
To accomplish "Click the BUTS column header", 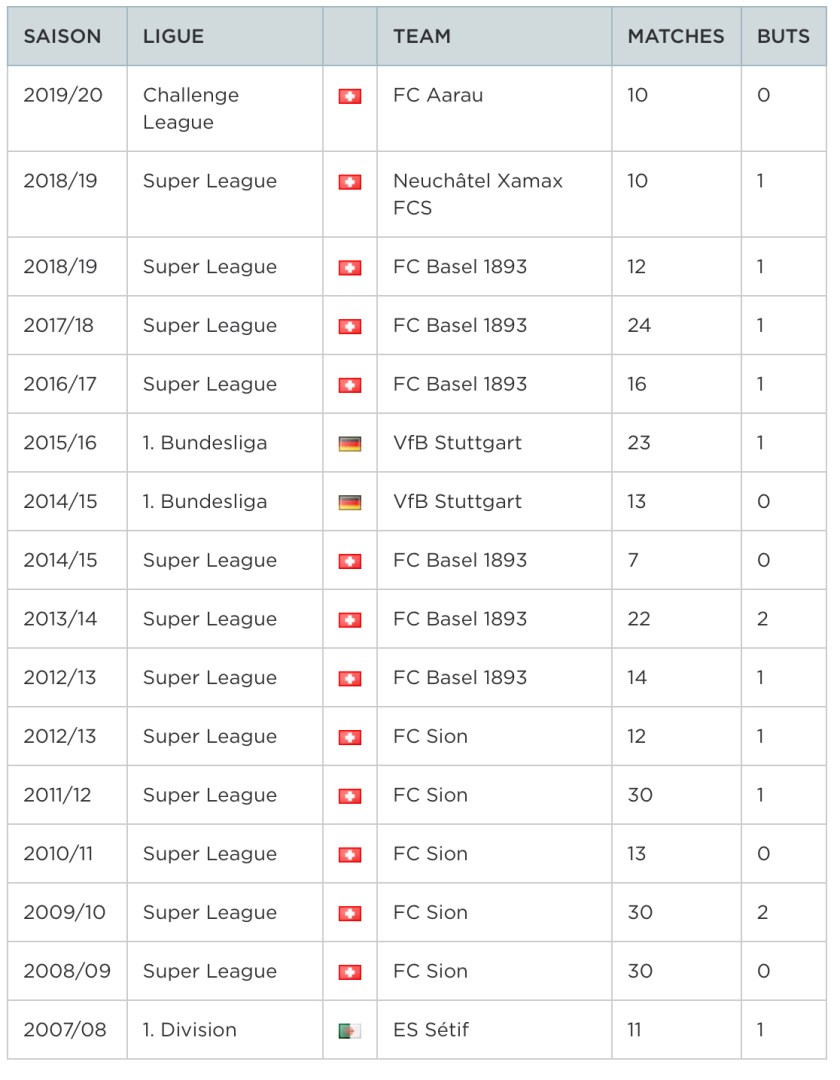I will tap(783, 37).
